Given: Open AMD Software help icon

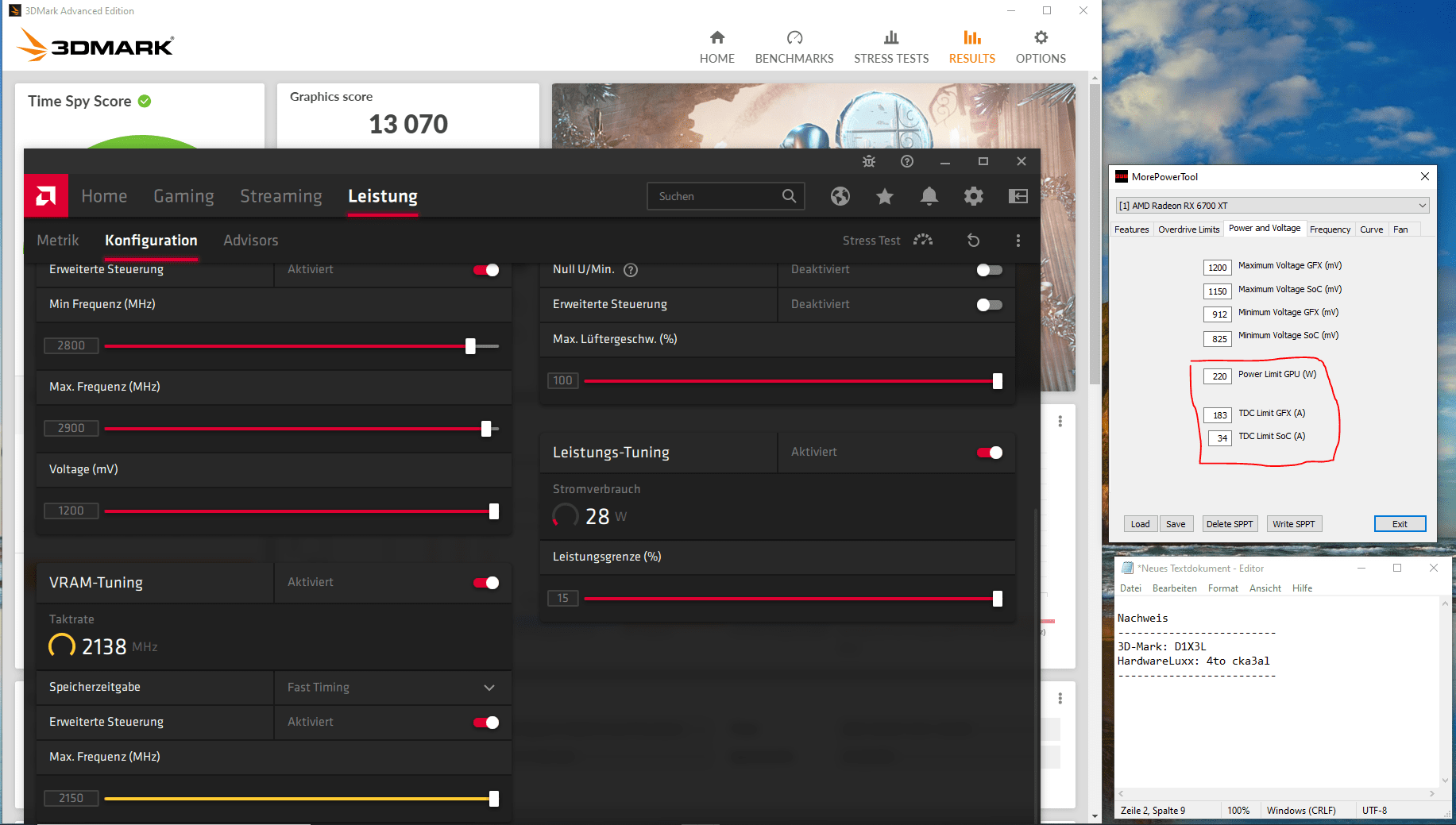Looking at the screenshot, I should click(907, 161).
